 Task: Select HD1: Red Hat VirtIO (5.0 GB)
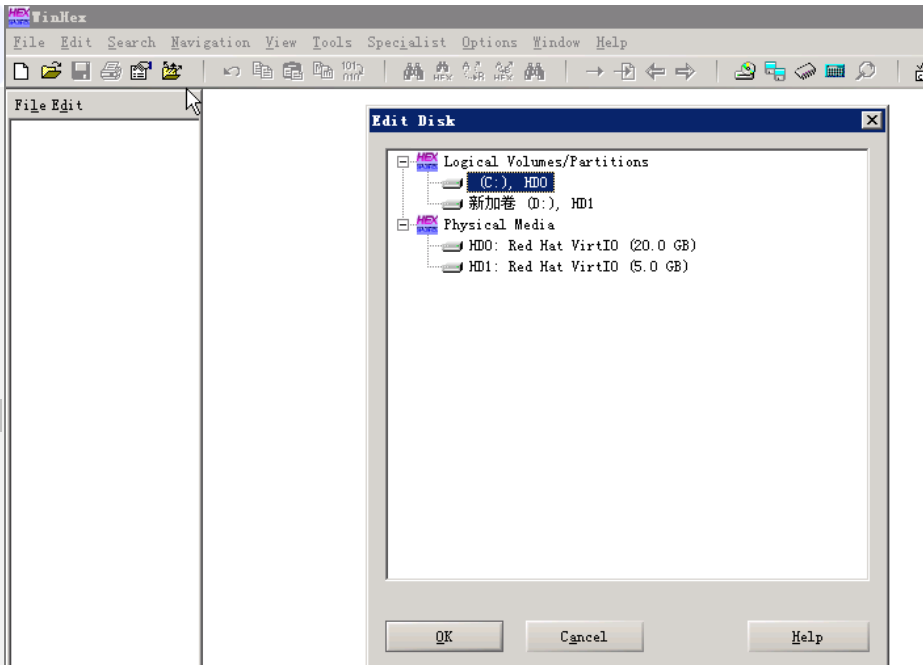578,267
